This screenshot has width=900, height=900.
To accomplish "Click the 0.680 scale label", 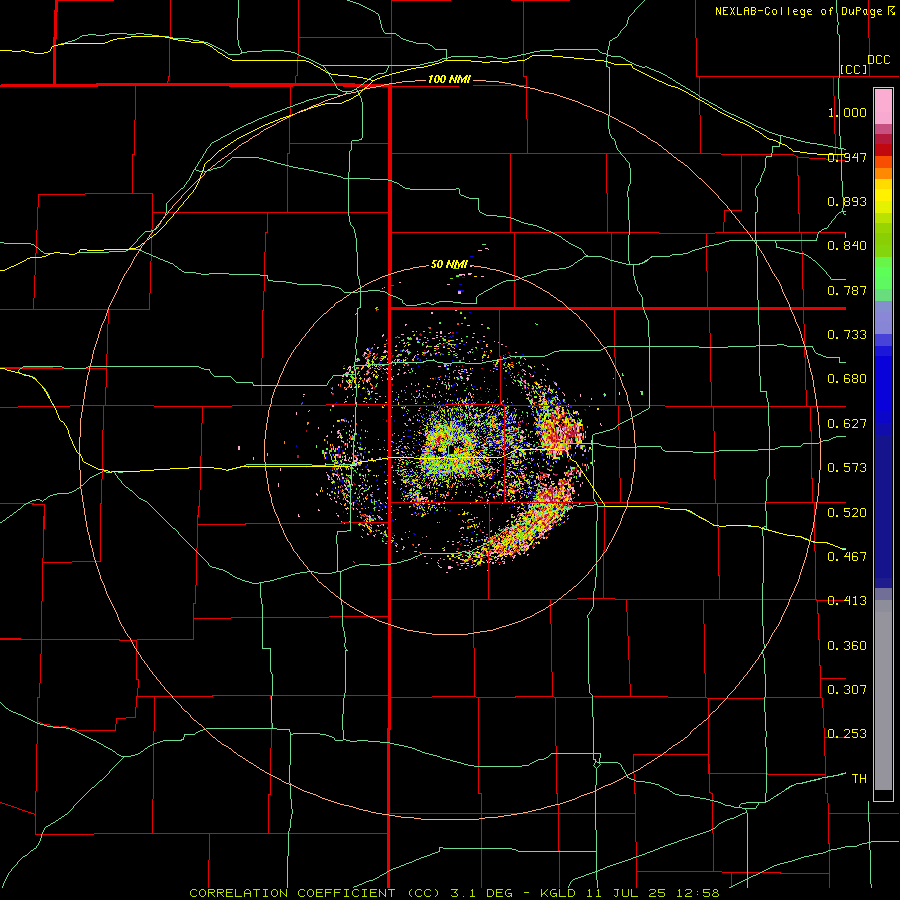I will (847, 379).
